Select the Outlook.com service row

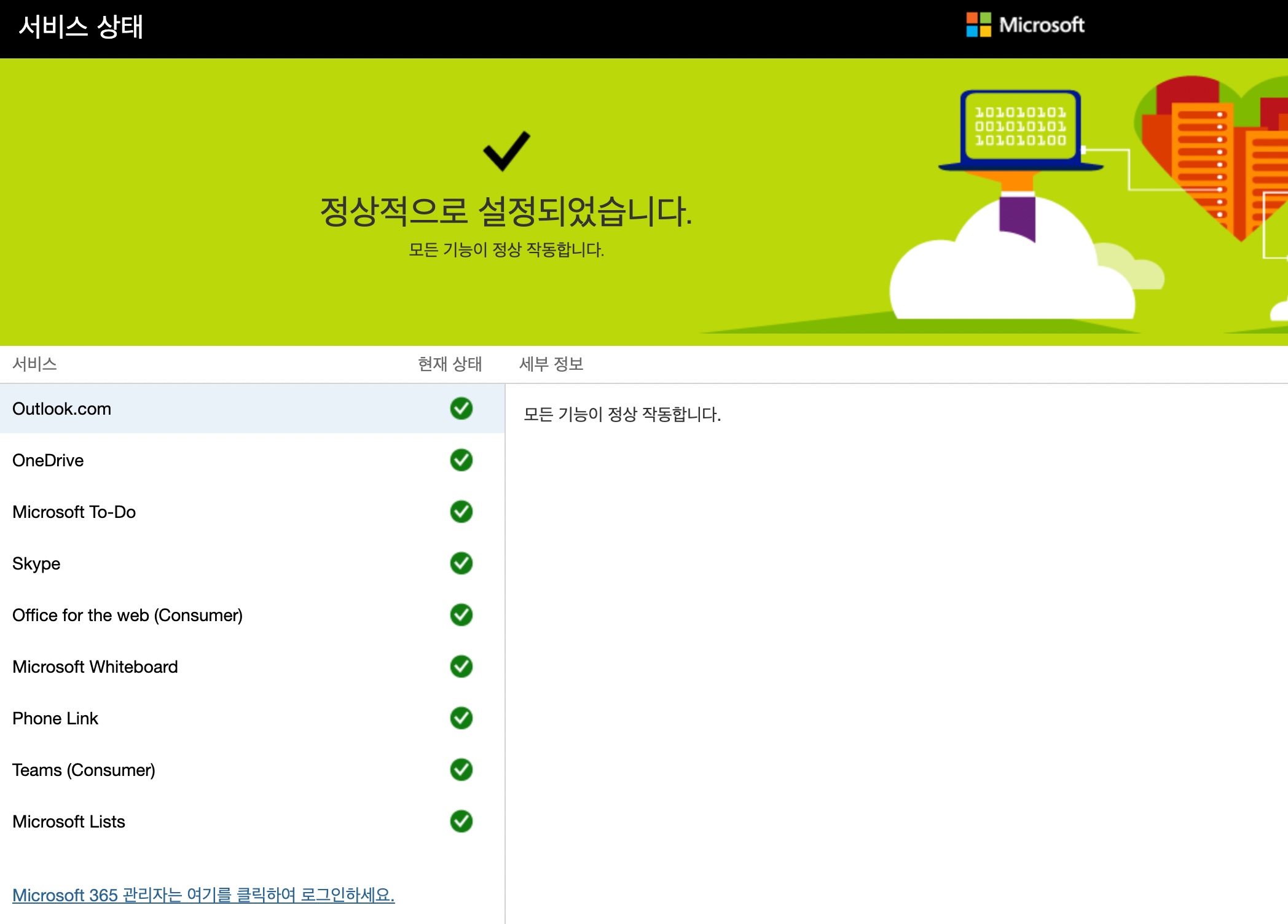click(x=252, y=409)
